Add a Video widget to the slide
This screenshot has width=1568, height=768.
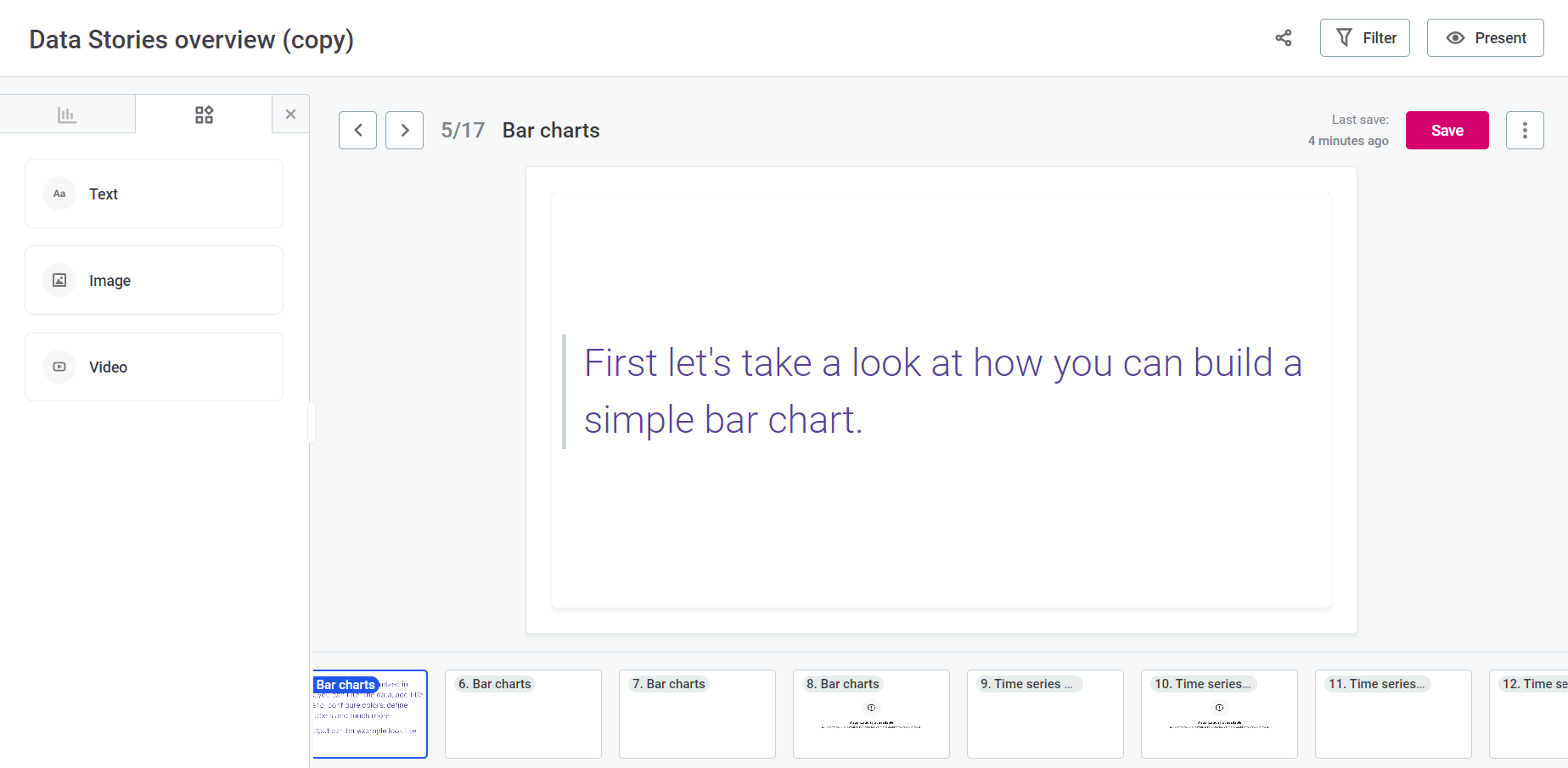(154, 367)
